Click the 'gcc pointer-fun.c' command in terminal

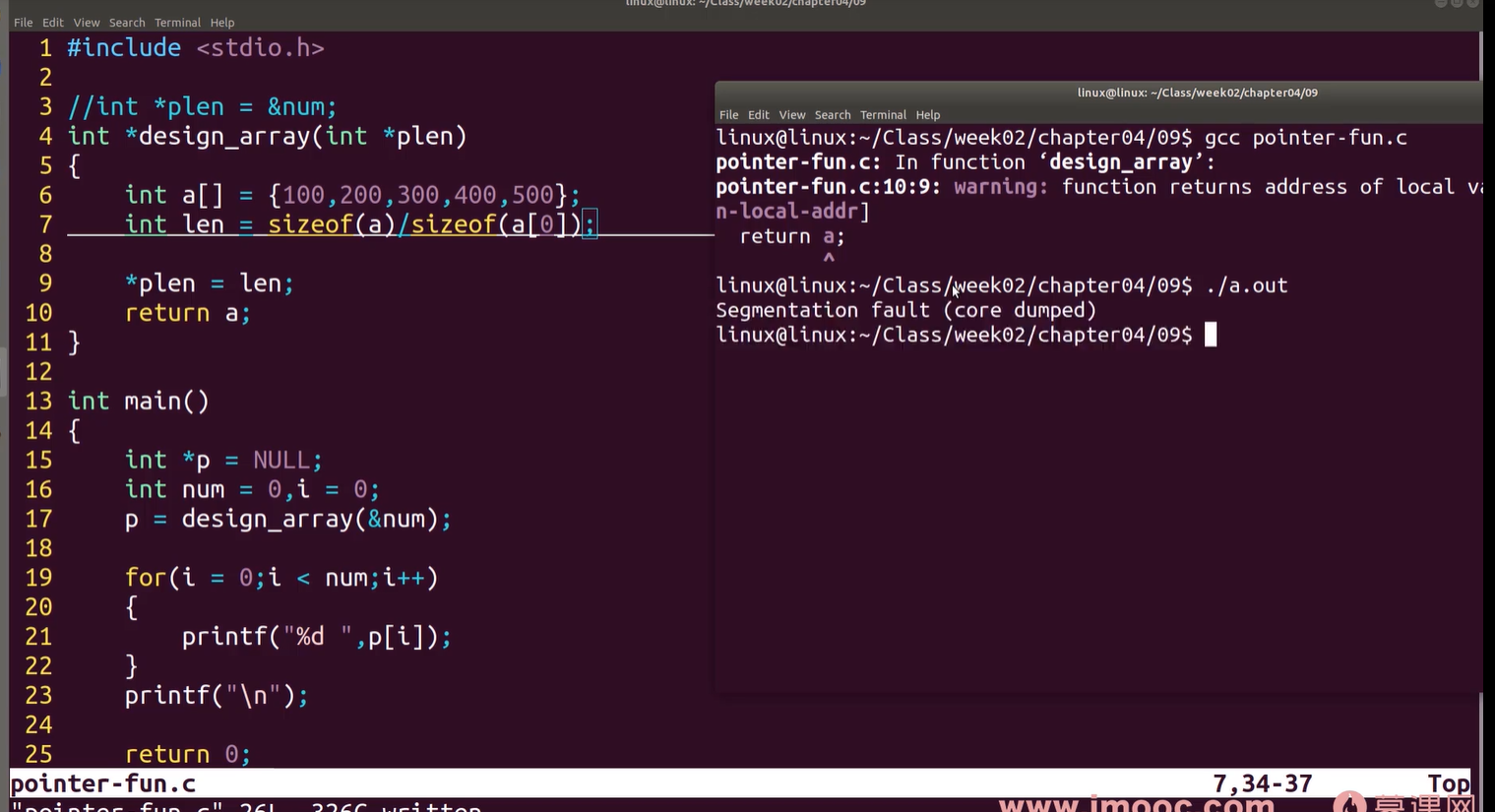1306,138
